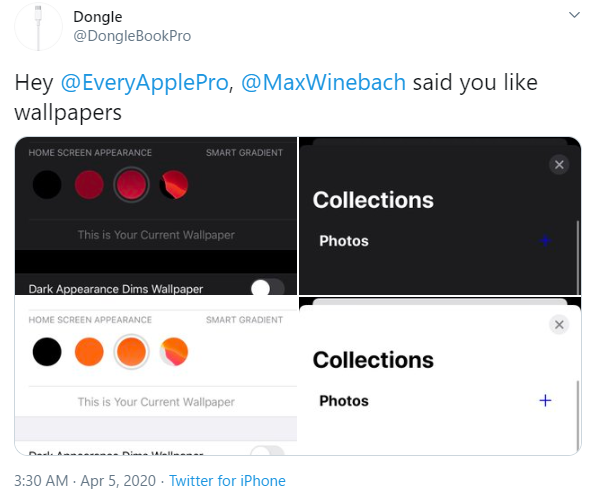The image size is (596, 504).
Task: Close the light Collections sheet
Action: 559,325
